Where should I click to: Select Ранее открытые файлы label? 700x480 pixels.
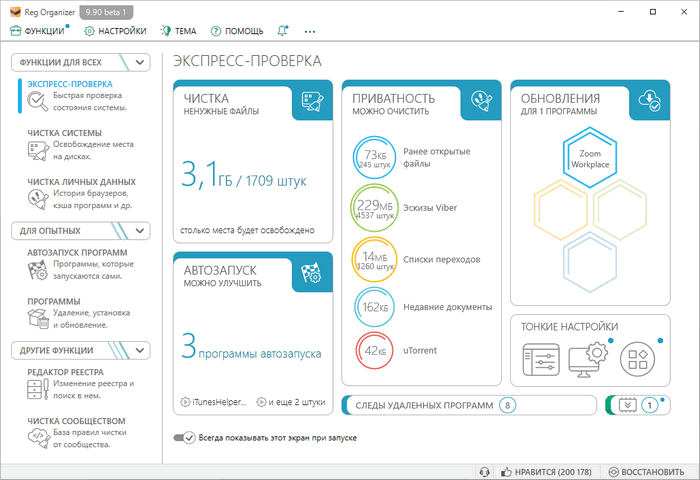point(437,158)
